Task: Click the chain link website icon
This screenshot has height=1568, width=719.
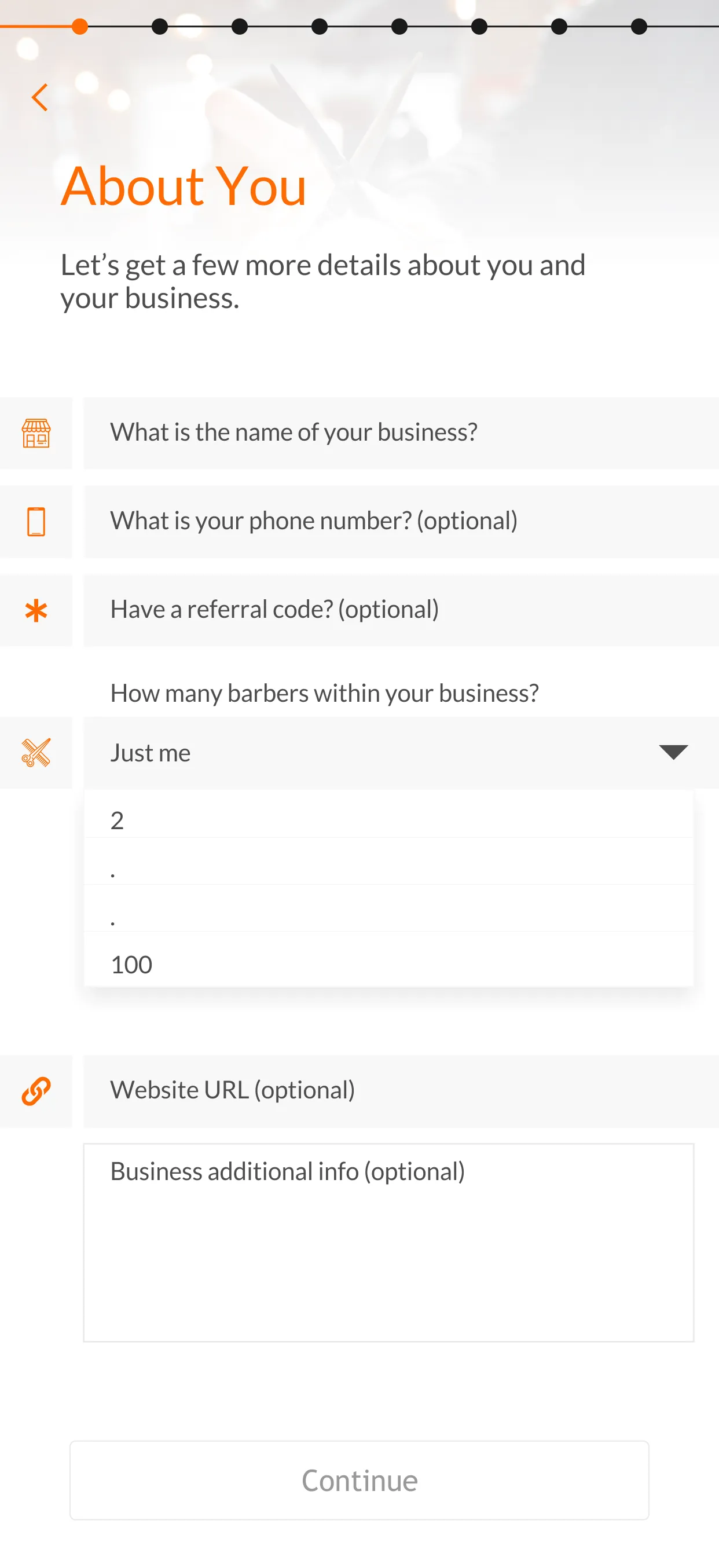Action: coord(36,1091)
